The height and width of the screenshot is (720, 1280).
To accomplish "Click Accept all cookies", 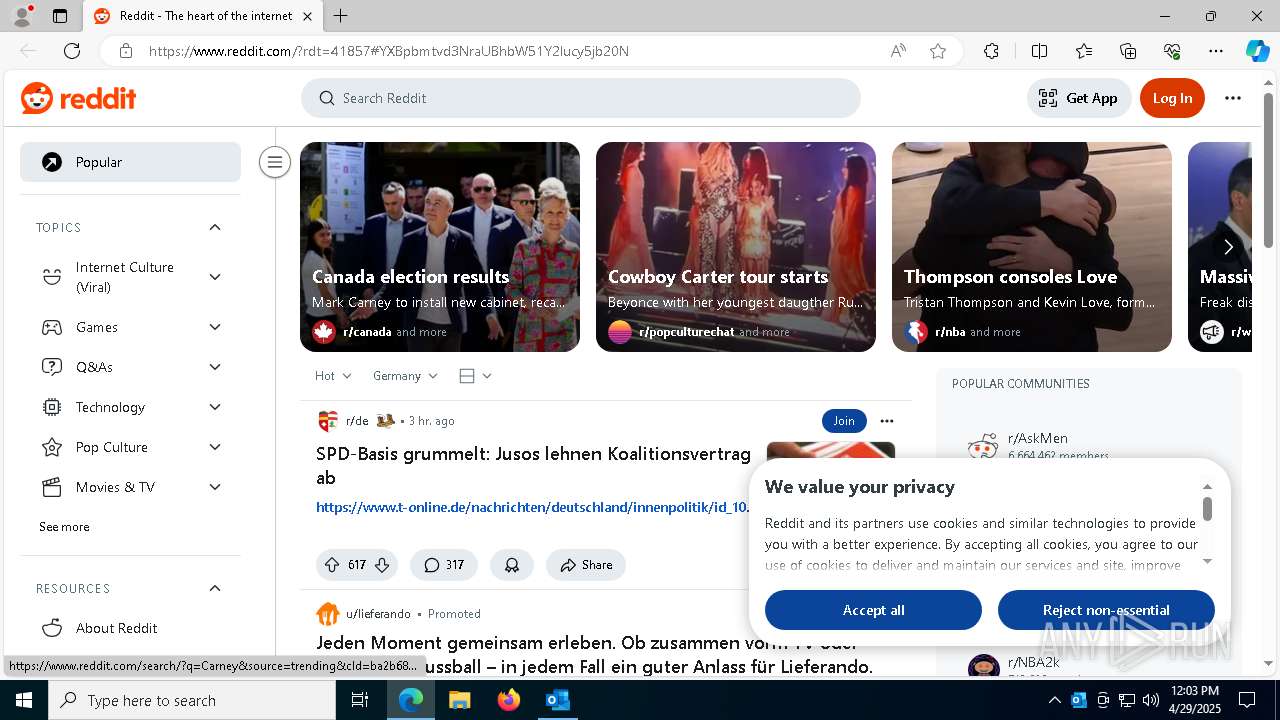I will click(x=873, y=610).
